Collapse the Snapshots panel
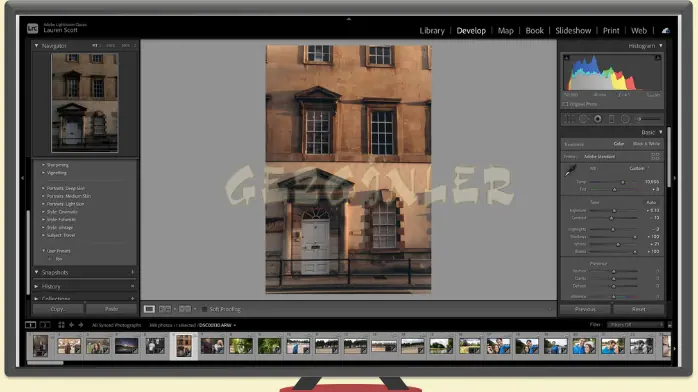This screenshot has height=392, width=698. pyautogui.click(x=37, y=272)
